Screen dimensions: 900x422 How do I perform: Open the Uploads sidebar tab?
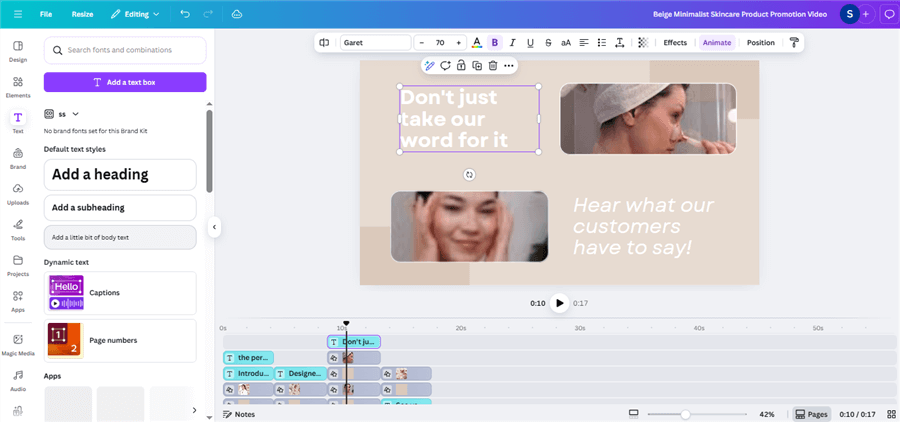(x=18, y=194)
